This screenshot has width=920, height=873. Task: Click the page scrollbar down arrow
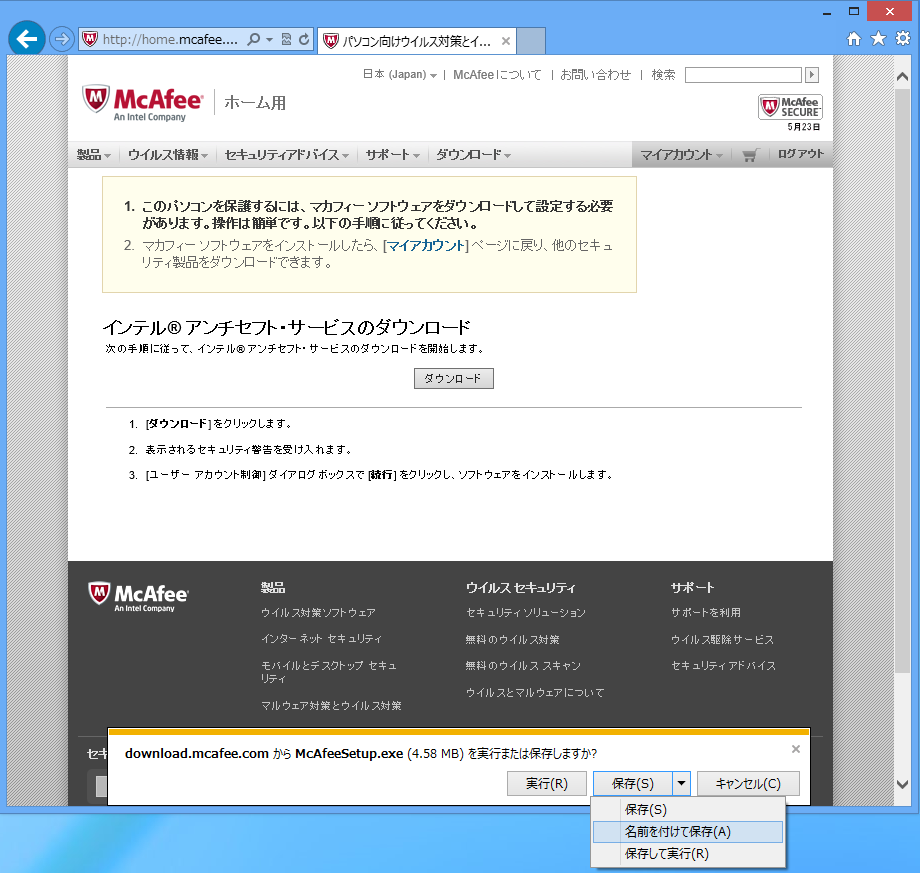(x=902, y=784)
